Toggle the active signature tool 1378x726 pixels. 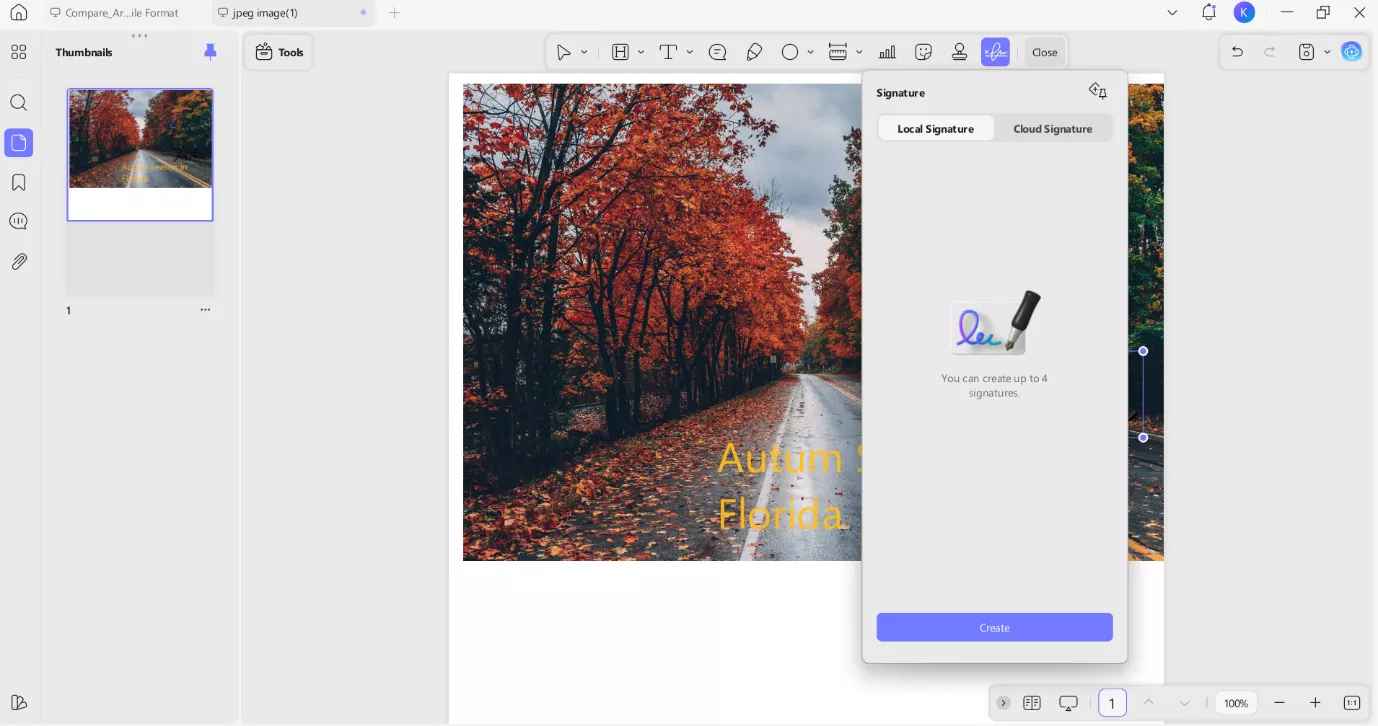coord(995,52)
